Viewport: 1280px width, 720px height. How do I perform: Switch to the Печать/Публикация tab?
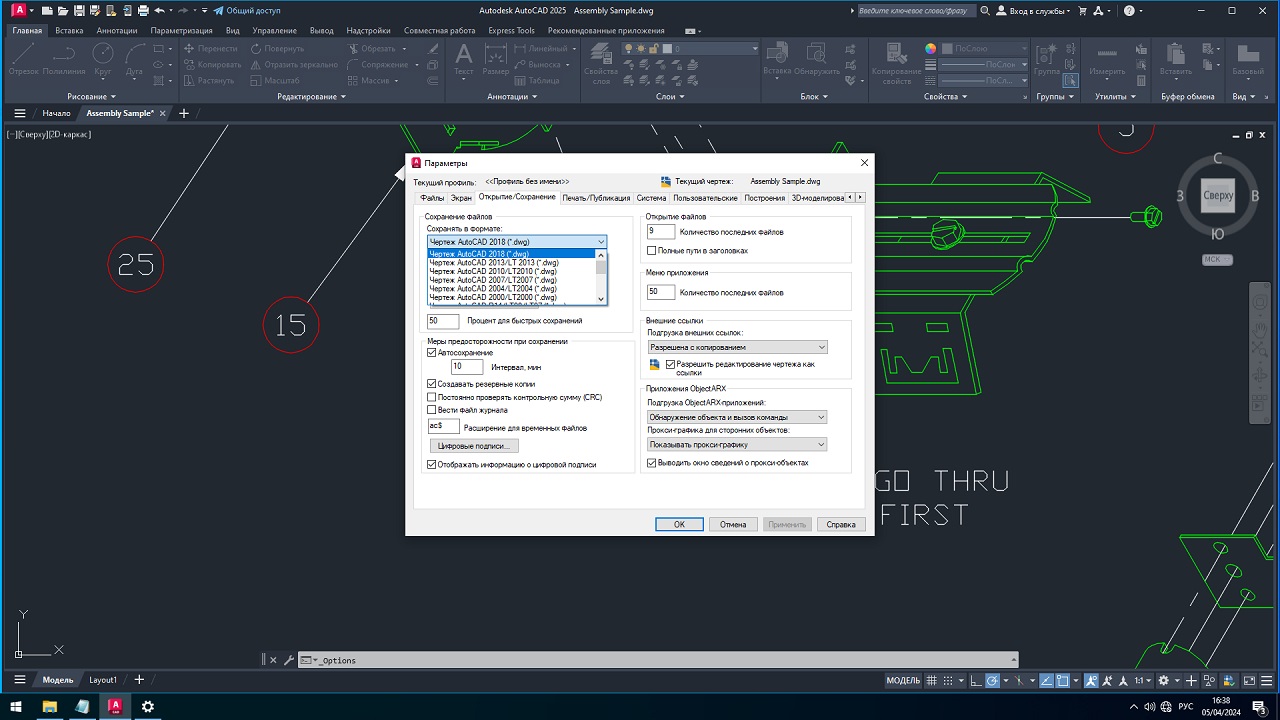click(x=596, y=198)
